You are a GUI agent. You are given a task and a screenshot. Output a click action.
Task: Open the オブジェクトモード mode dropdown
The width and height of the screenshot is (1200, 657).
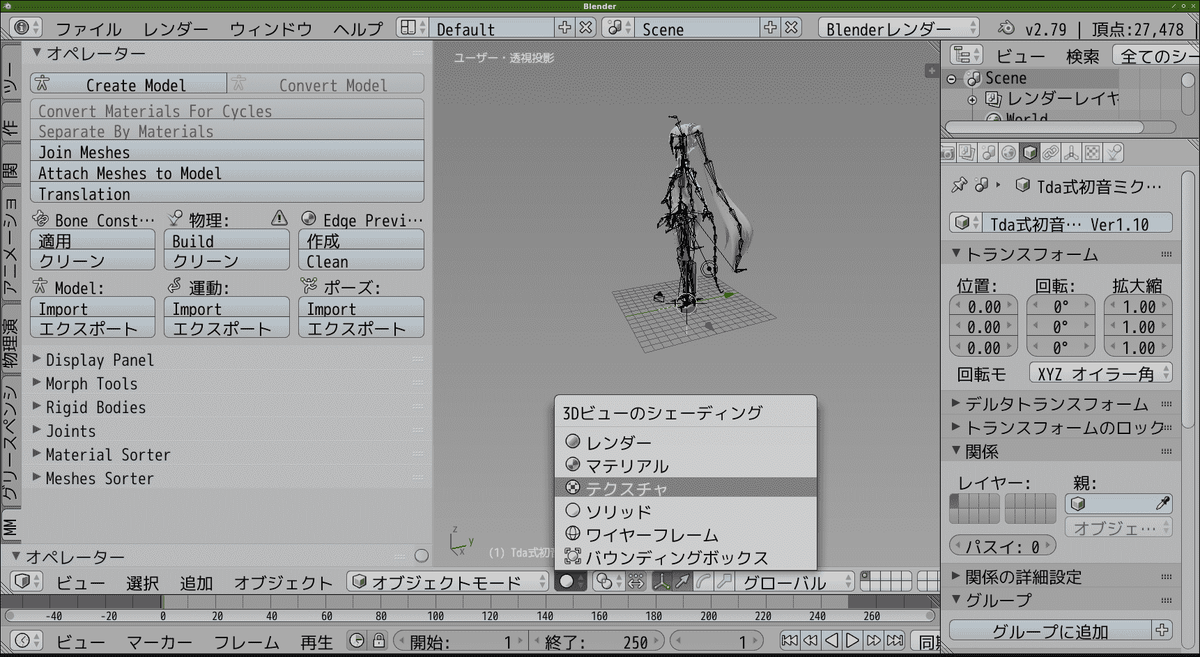point(447,582)
